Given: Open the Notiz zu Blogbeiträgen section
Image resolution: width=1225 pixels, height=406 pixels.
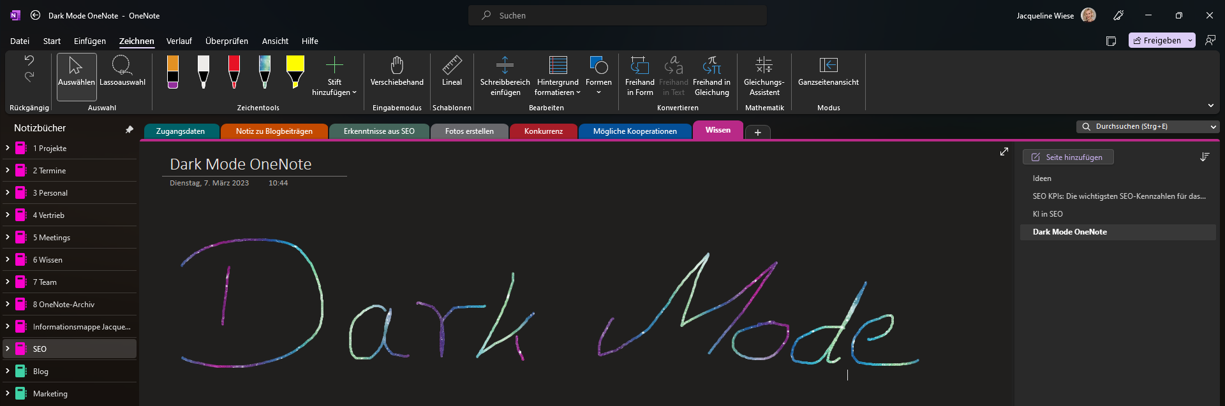Looking at the screenshot, I should click(x=274, y=131).
